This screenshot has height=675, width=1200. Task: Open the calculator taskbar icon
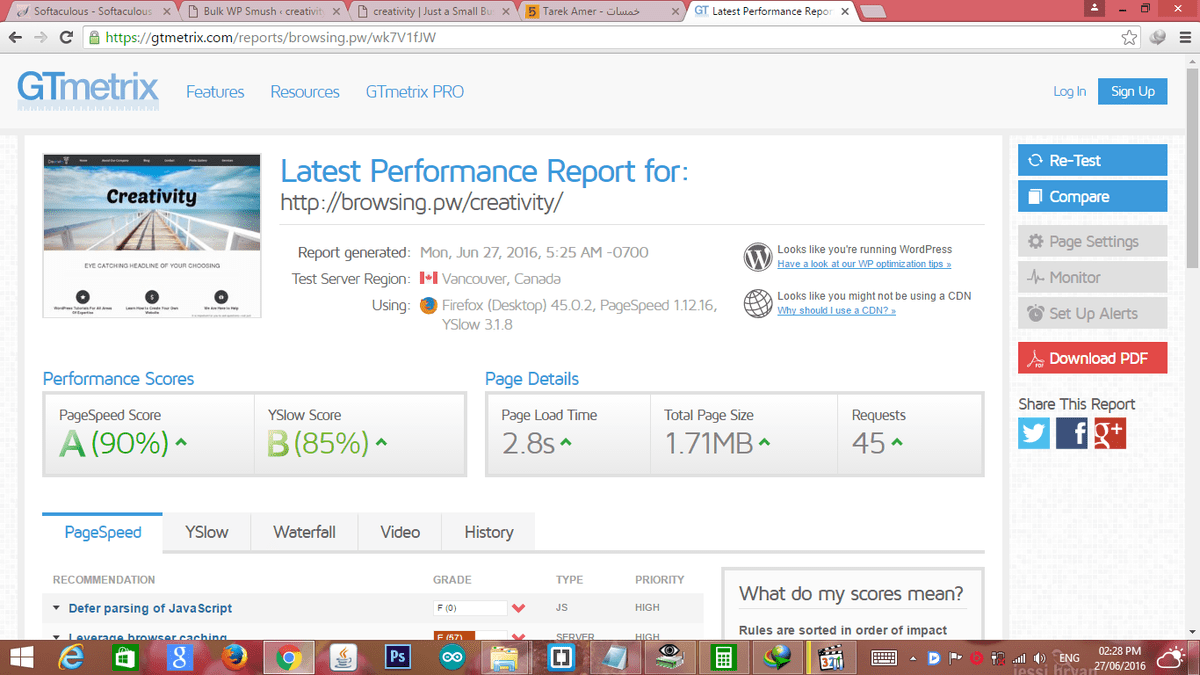(721, 657)
